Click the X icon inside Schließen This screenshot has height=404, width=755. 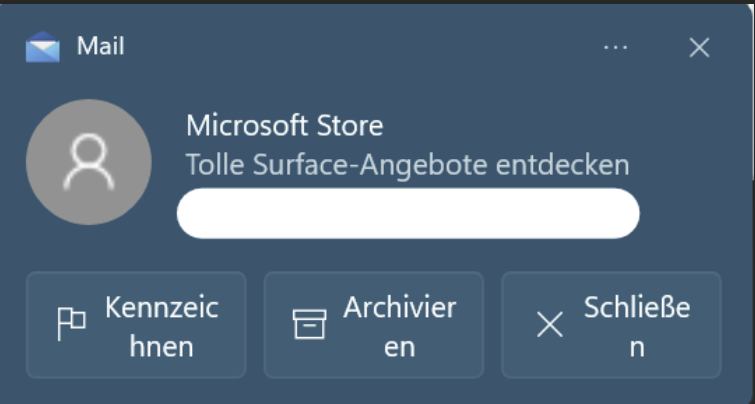tap(550, 325)
